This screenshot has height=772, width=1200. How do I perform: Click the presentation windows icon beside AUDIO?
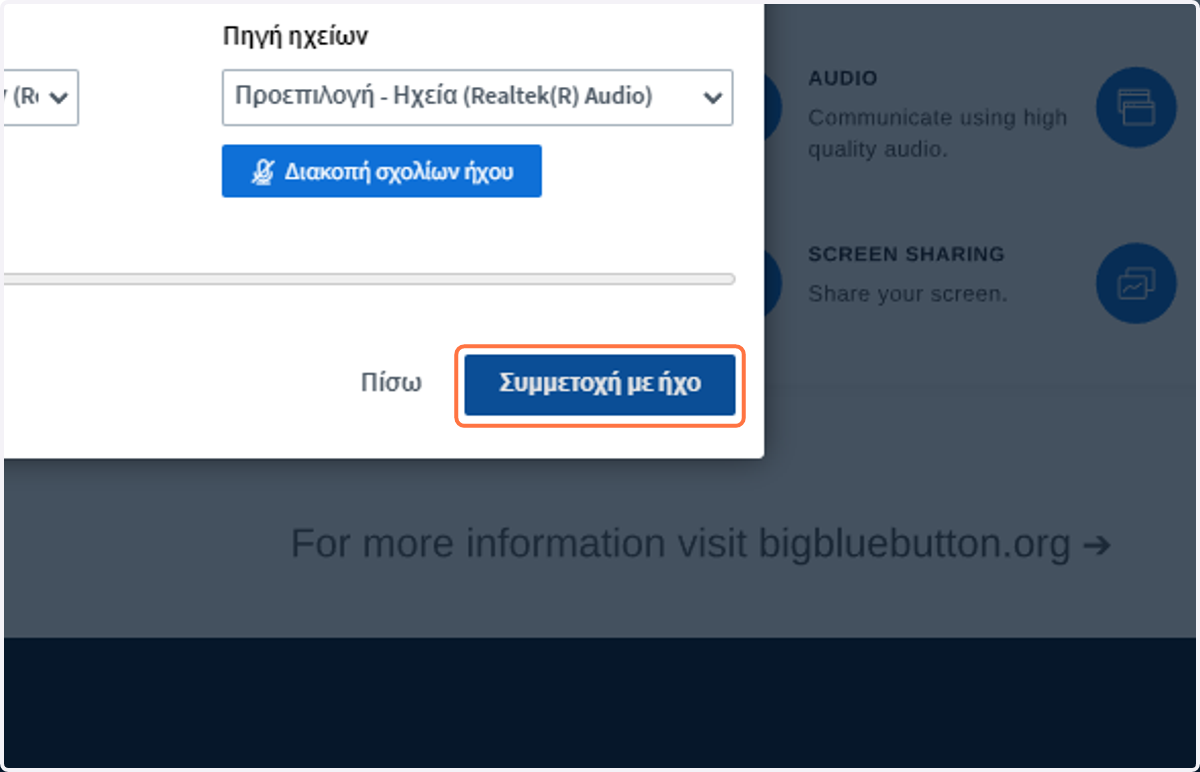tap(1135, 107)
